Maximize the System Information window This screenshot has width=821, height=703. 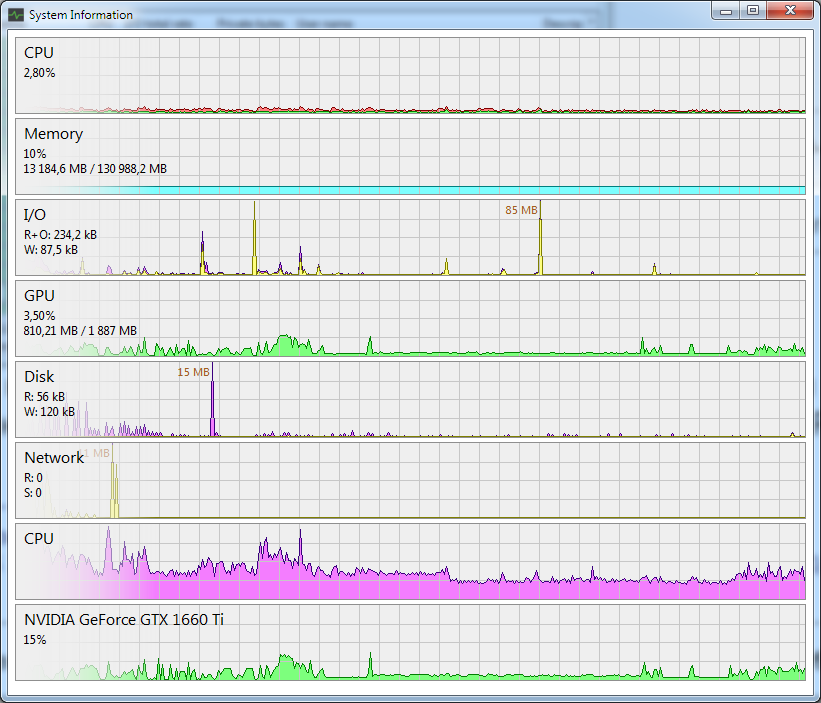pos(752,10)
